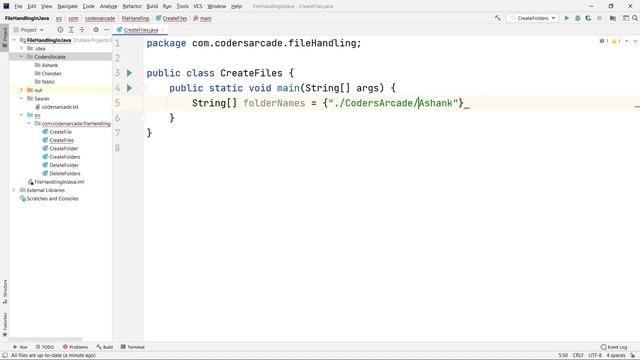Click the Stop process icon

599,18
